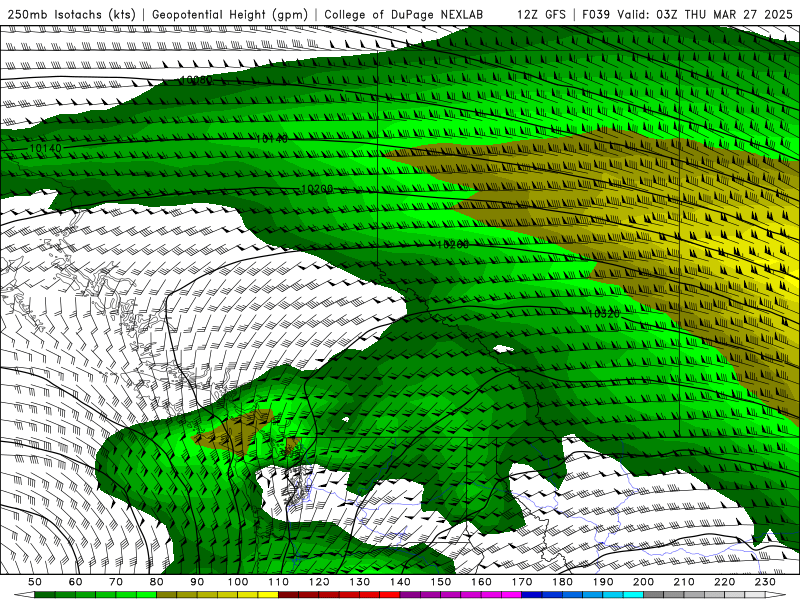
Task: Click the 80 label on the color scale
Action: tap(157, 582)
